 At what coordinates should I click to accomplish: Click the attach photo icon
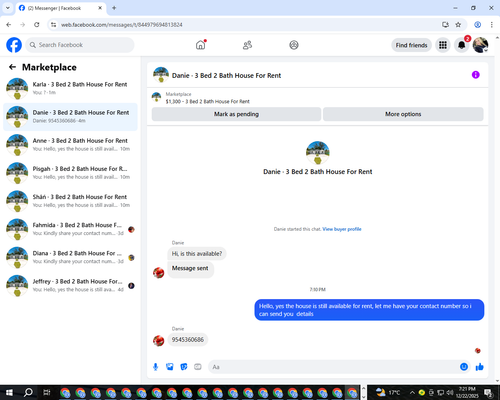pyautogui.click(x=170, y=367)
